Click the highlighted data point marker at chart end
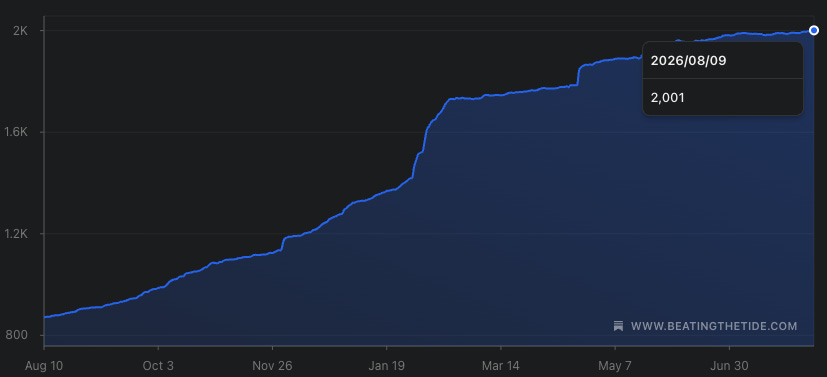 pos(814,31)
